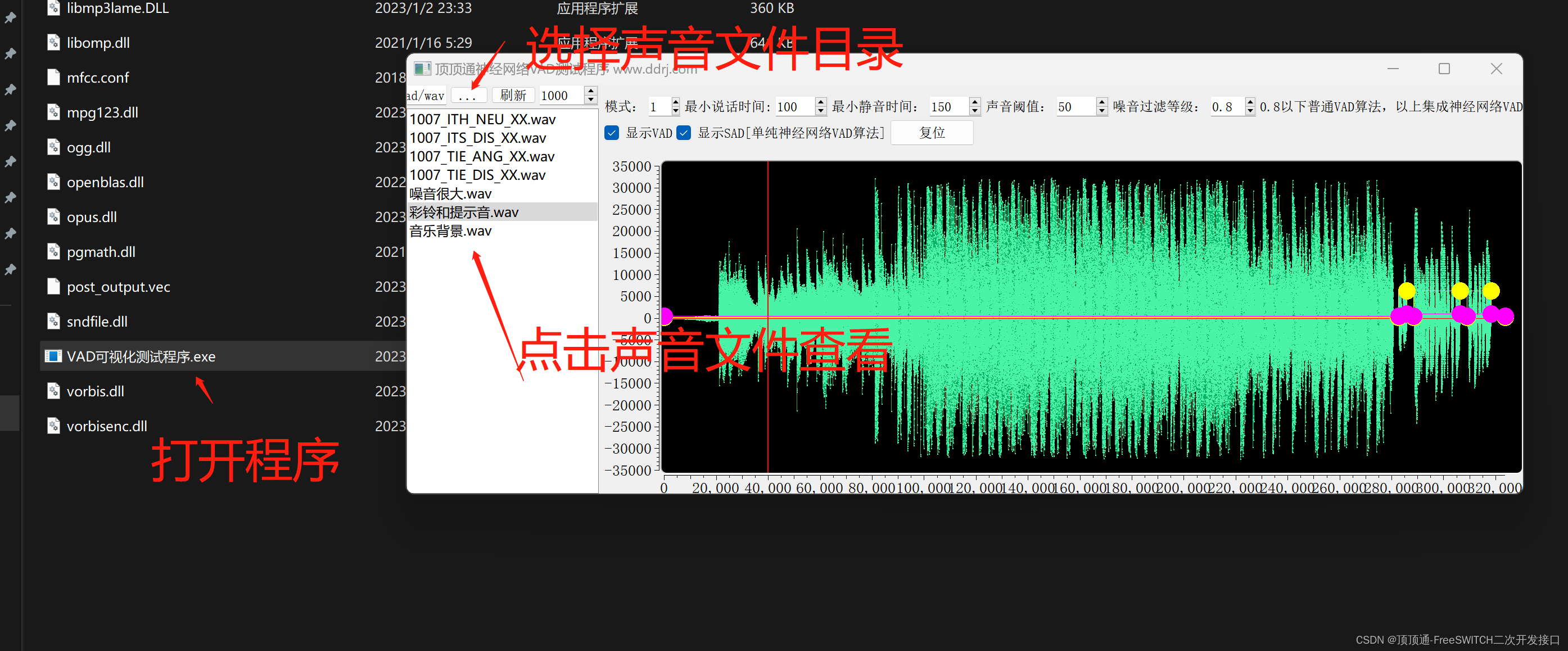
Task: Click the vorbis.dll file icon
Action: click(53, 391)
